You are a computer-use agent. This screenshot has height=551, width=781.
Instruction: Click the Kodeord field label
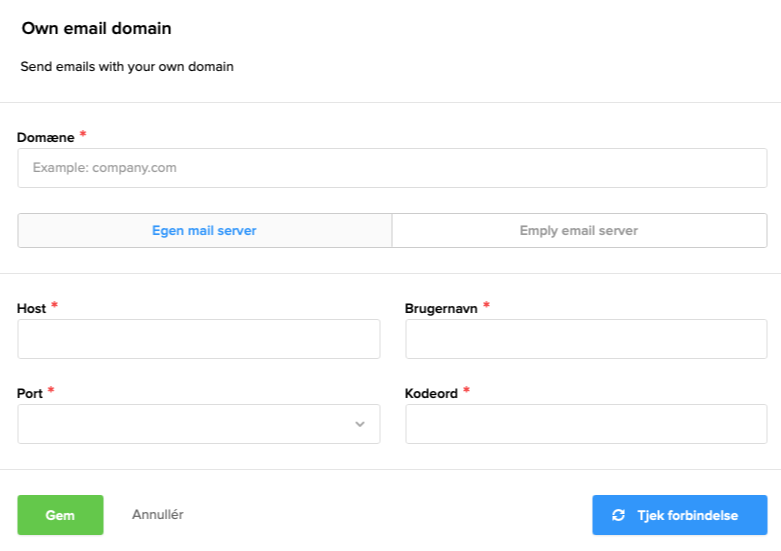point(431,394)
